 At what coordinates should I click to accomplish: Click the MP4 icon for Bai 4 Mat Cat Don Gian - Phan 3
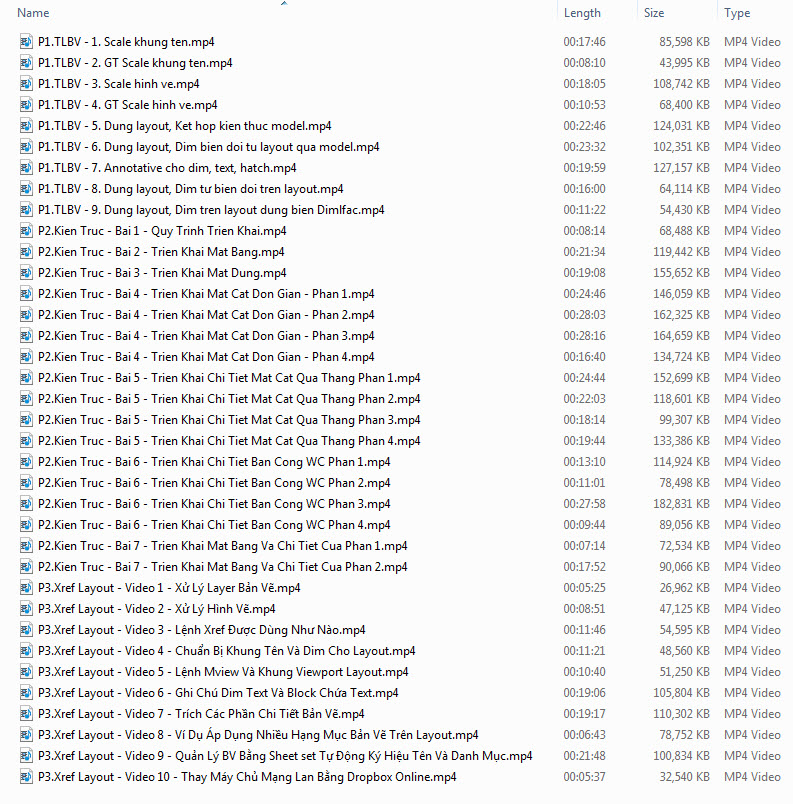click(26, 336)
